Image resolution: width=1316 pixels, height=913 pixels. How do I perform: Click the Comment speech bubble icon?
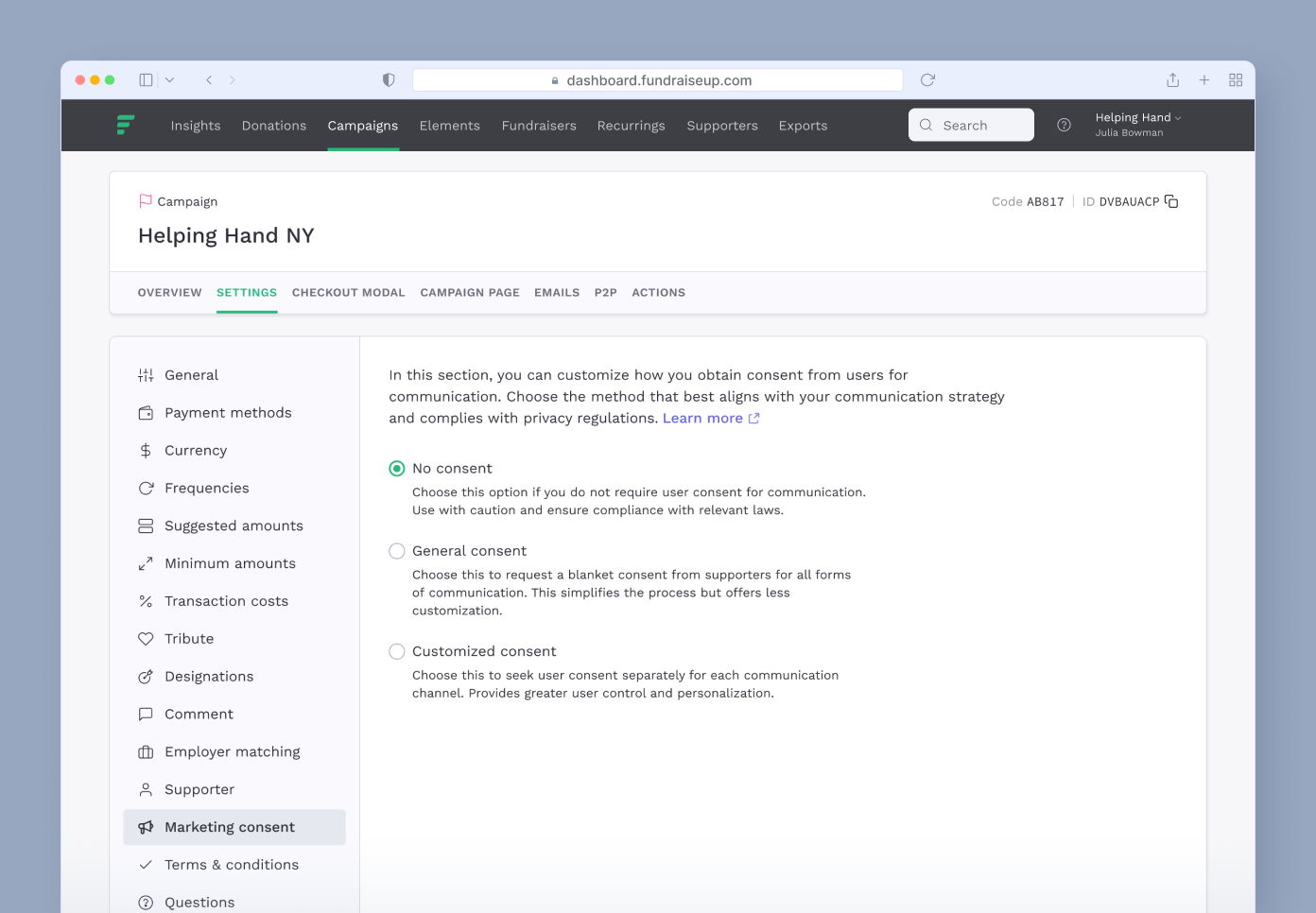[x=146, y=714]
